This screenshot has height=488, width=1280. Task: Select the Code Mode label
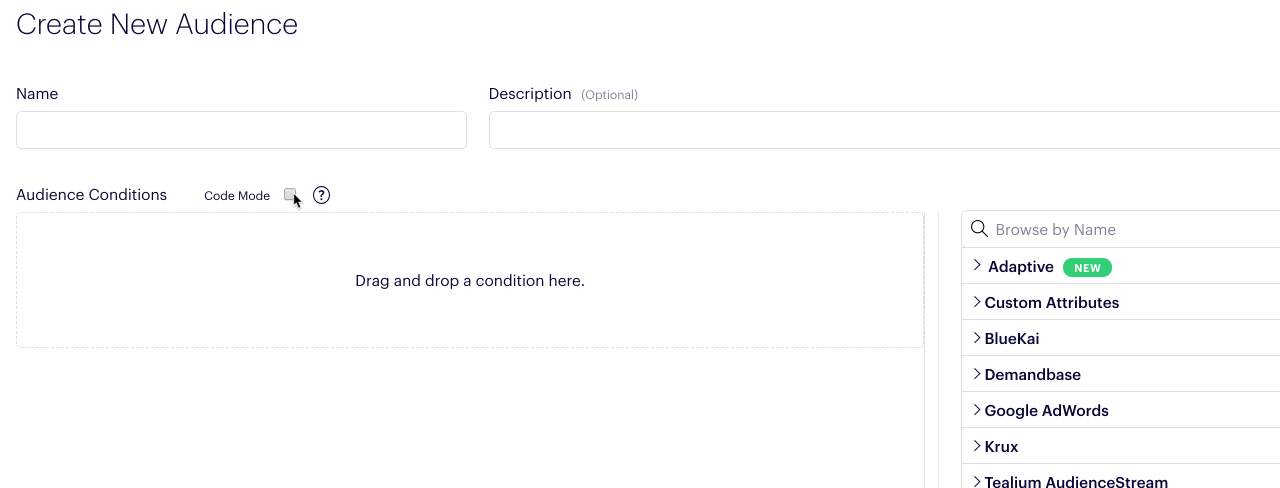[x=237, y=196]
